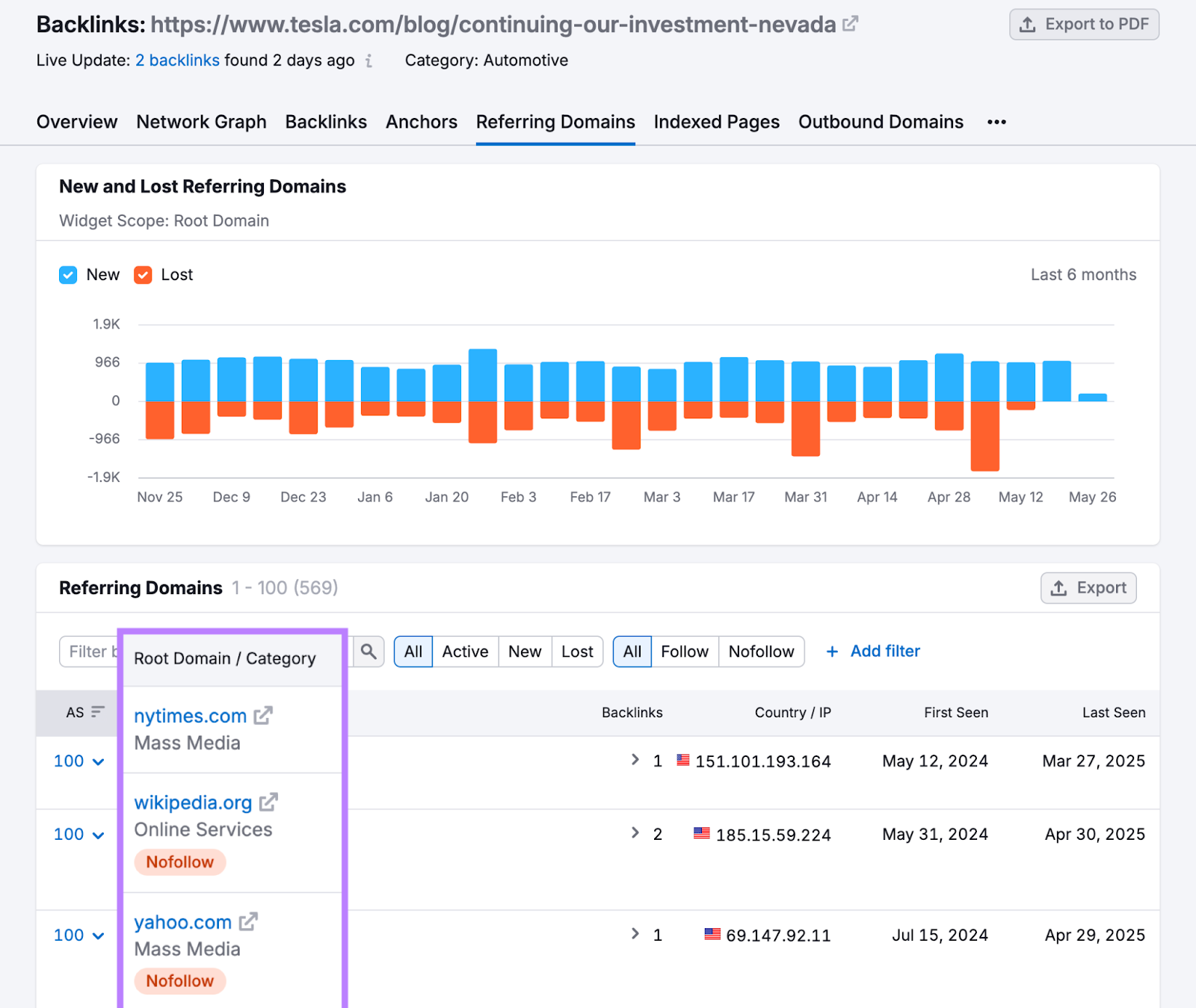Go to the Overview tab
This screenshot has height=1008, width=1196.
click(x=76, y=121)
